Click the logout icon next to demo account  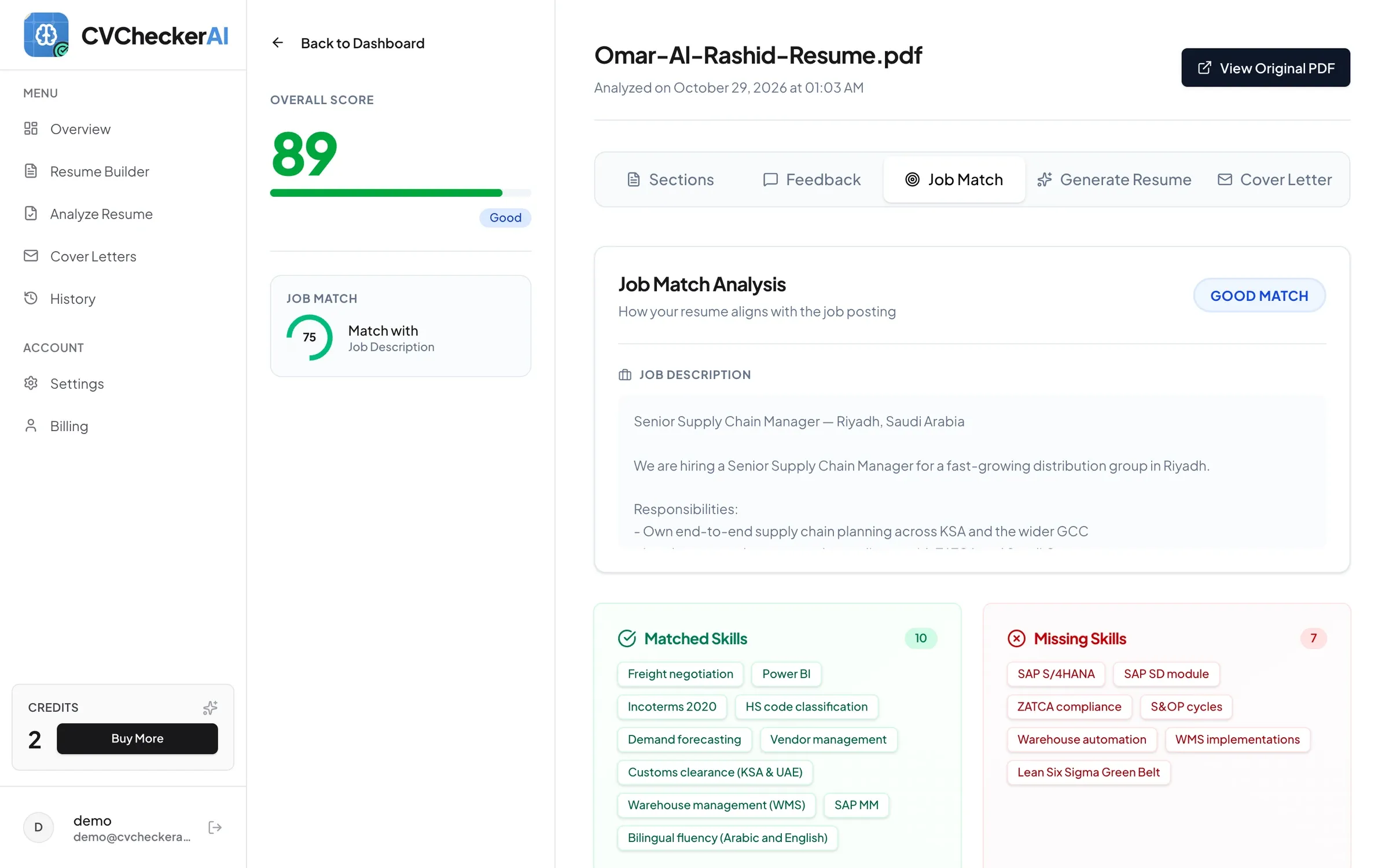coord(215,827)
